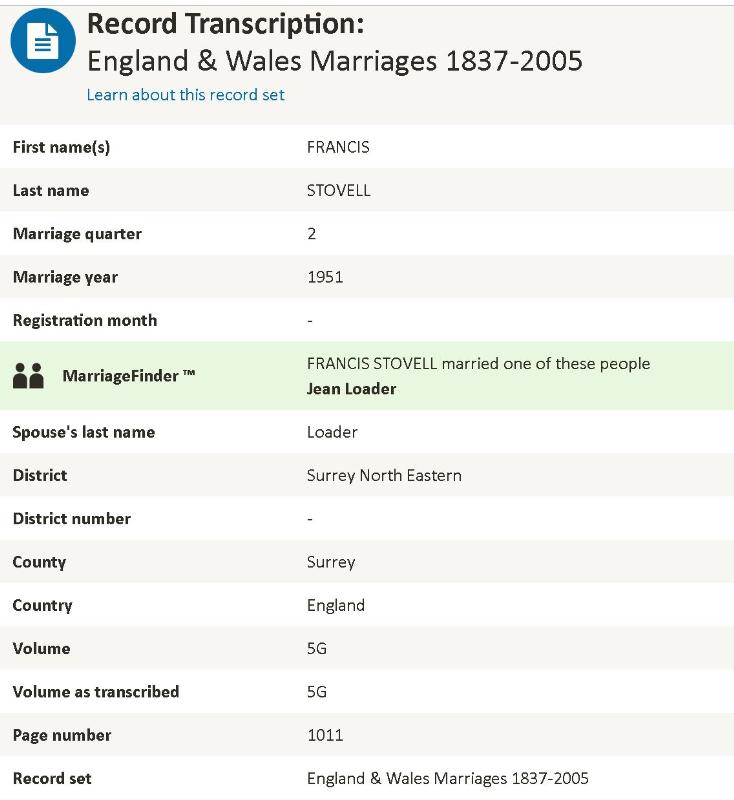Select the first name value FRANCIS
The width and height of the screenshot is (734, 800).
coord(338,147)
